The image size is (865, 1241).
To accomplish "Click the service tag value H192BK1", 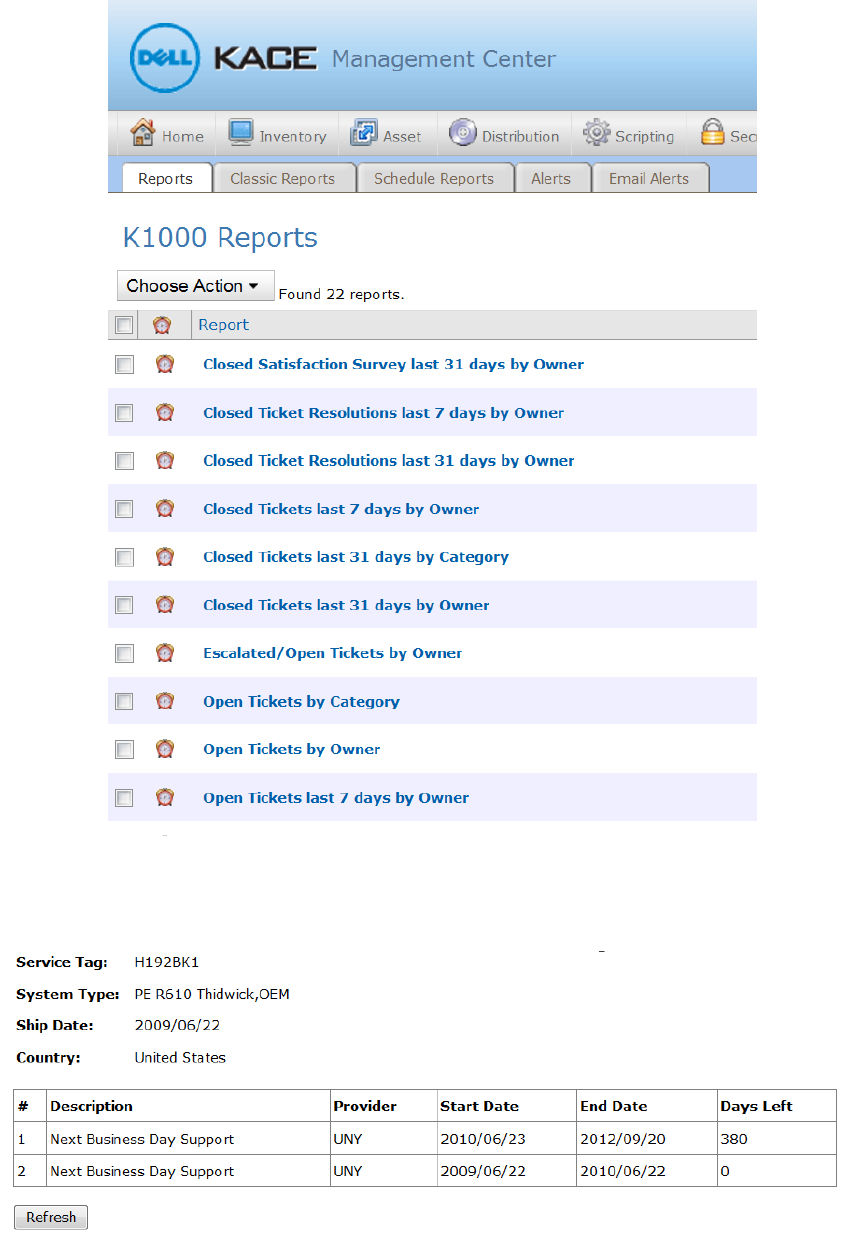I will pyautogui.click(x=167, y=962).
